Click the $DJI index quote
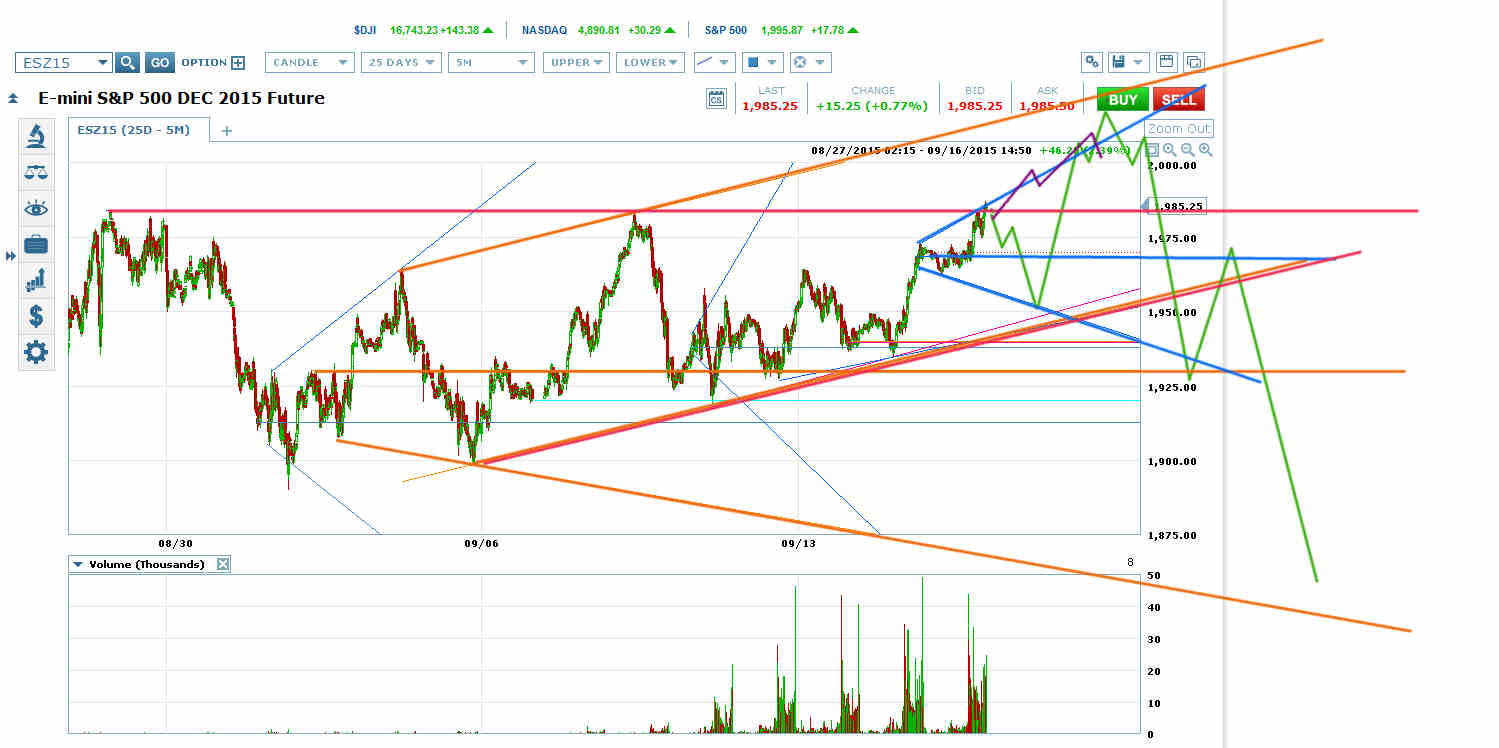Screen dimensions: 1499x748 424,30
